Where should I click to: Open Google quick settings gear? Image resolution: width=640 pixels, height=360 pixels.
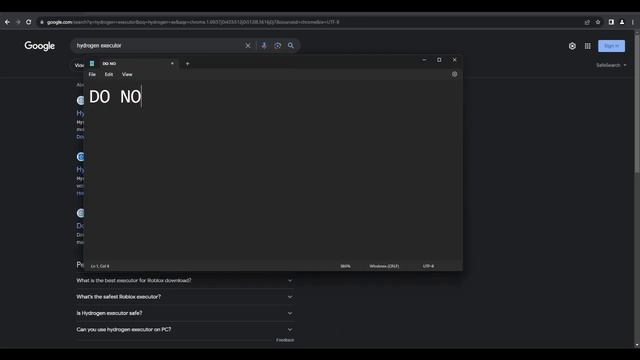(x=572, y=46)
